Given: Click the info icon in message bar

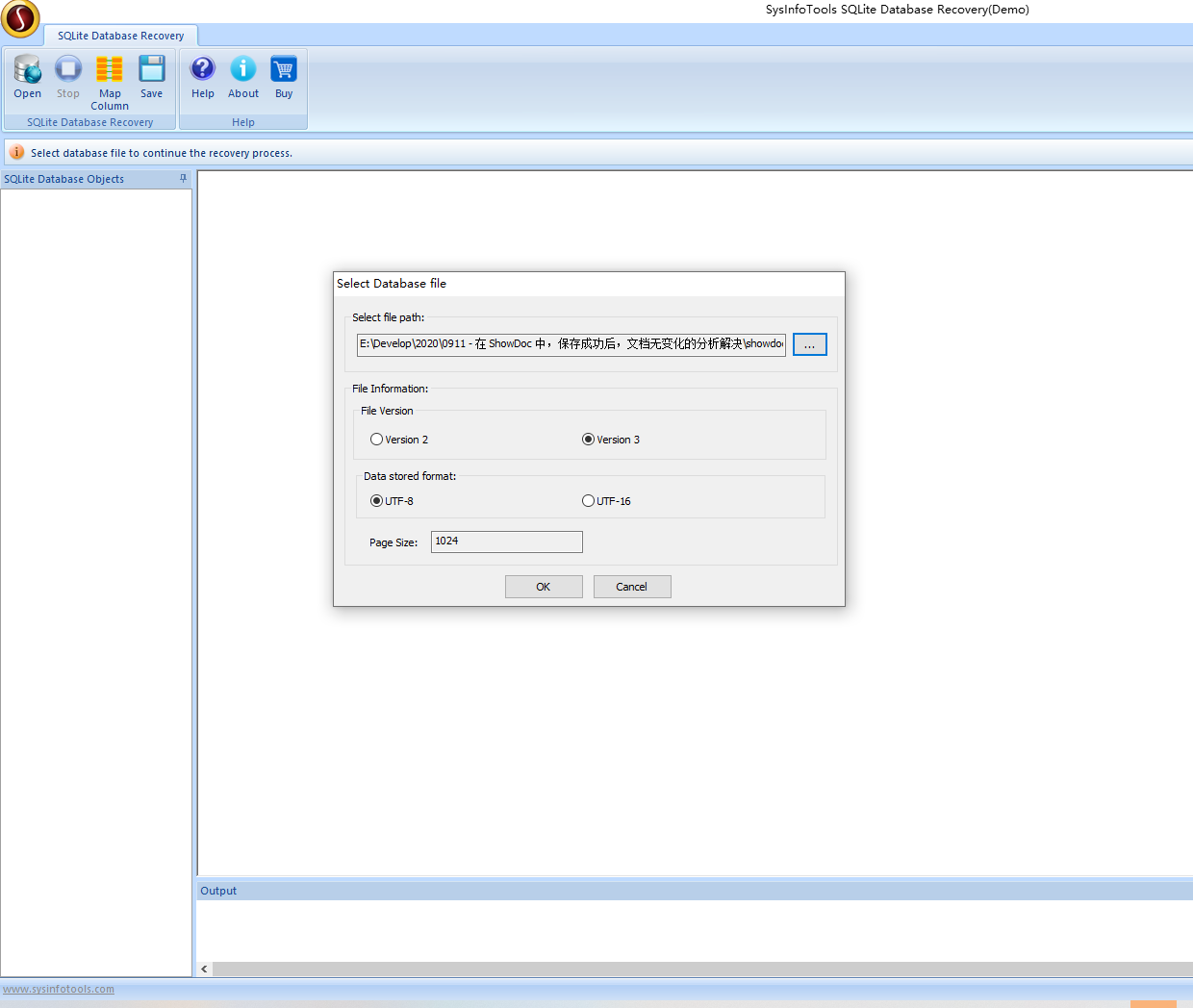Looking at the screenshot, I should point(16,152).
